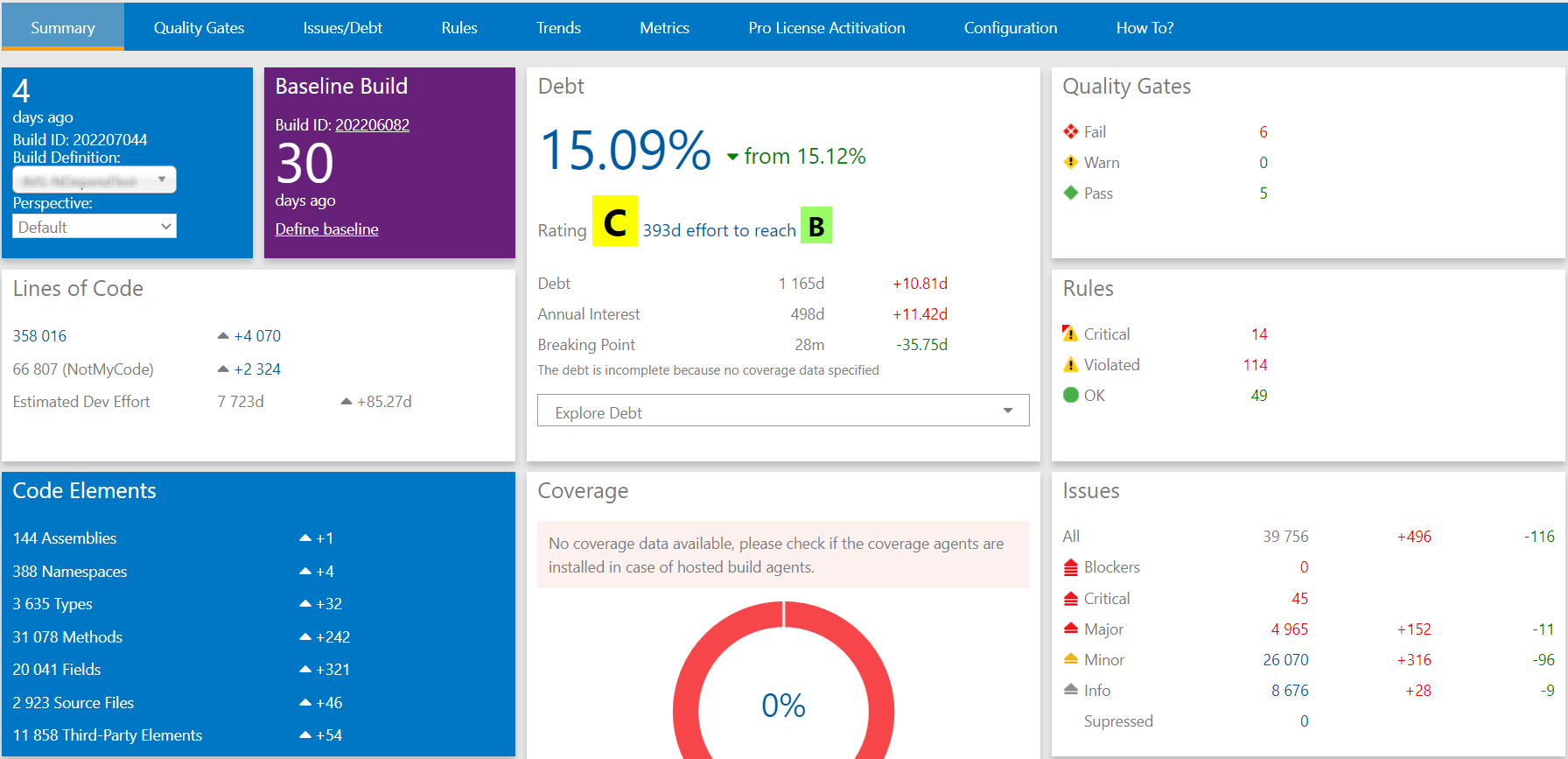Screen dimensions: 1568x759
Task: Click the Assemblies increase arrow icon
Action: [x=305, y=538]
